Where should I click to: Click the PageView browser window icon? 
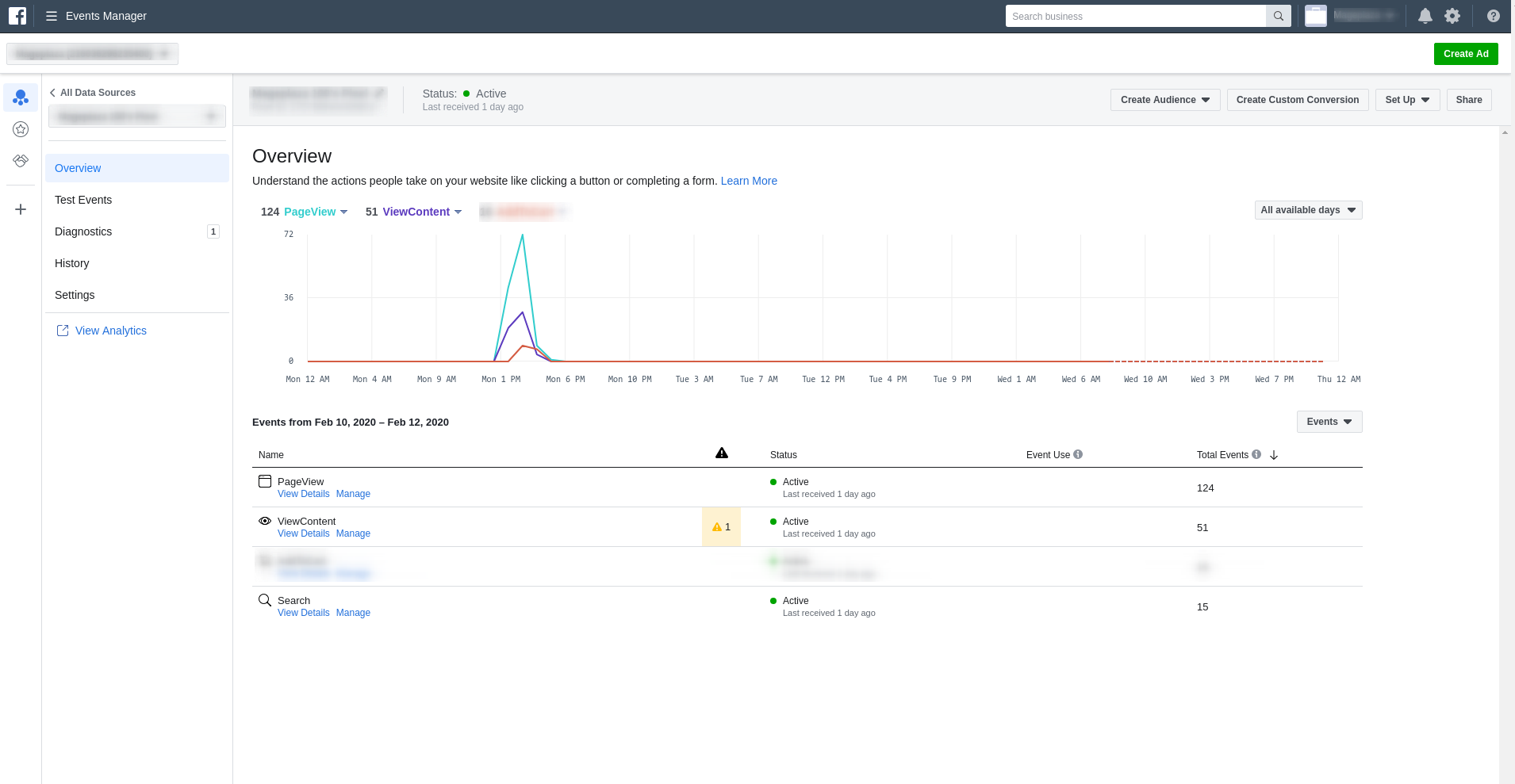tap(265, 481)
